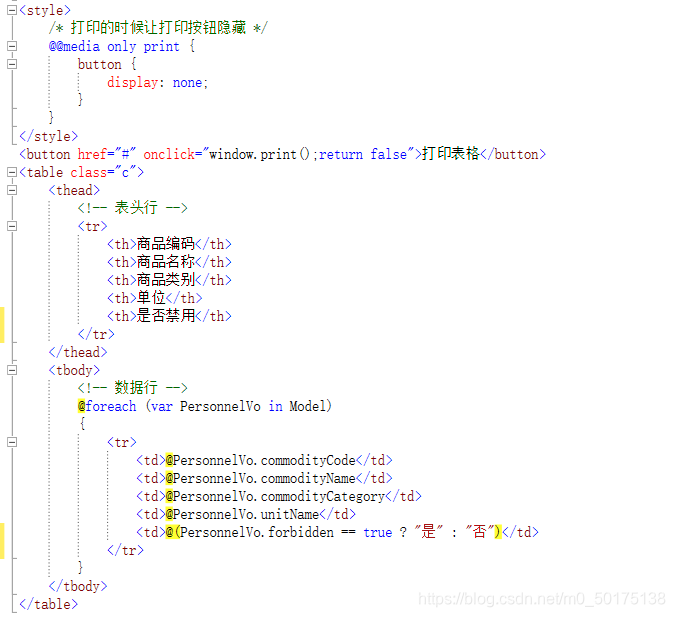The height and width of the screenshot is (617, 675).
Task: Click the 'href' attribute on button tag
Action: pyautogui.click(x=92, y=154)
